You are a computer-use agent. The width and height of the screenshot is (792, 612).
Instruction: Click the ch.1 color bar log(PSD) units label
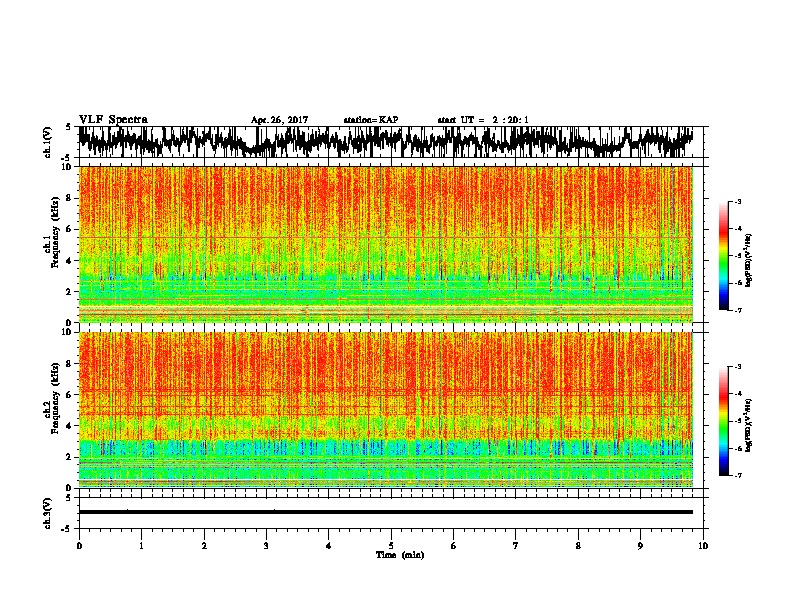click(x=749, y=260)
